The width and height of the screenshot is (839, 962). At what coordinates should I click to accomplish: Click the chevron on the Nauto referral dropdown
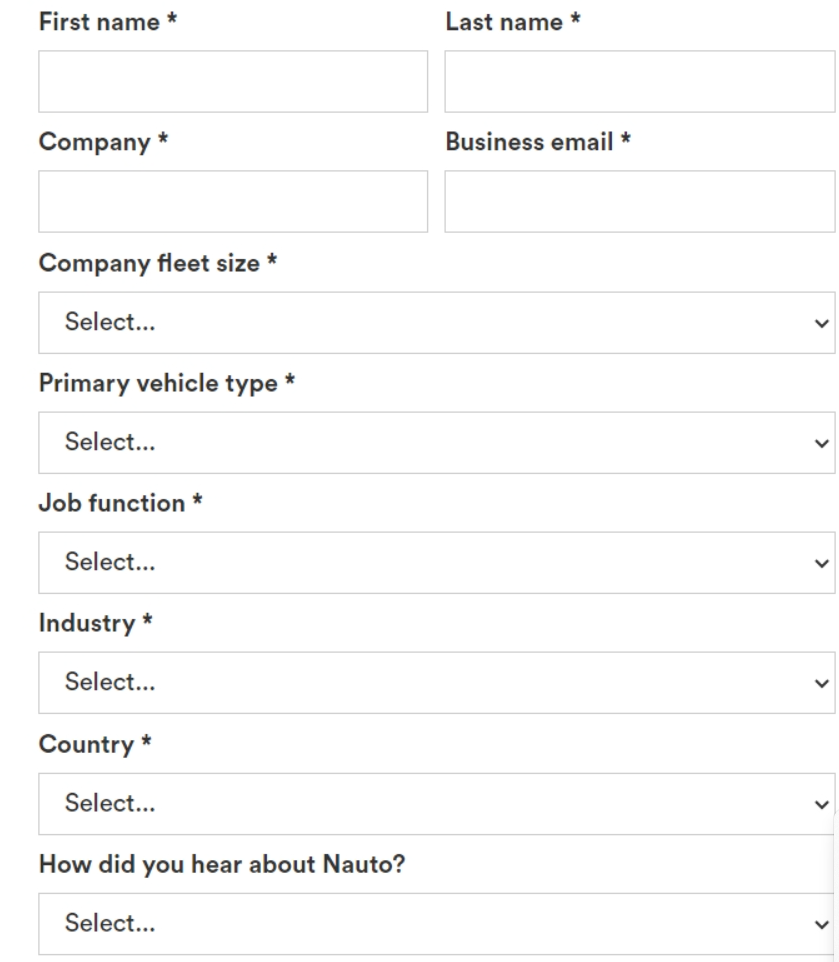(822, 924)
